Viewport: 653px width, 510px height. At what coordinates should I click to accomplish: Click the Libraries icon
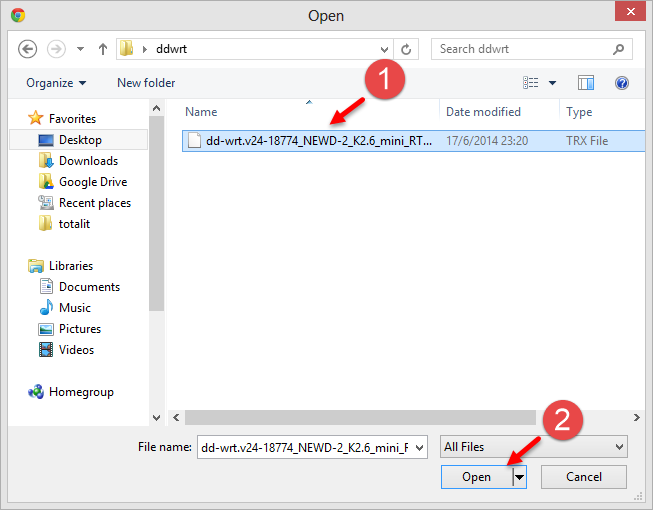click(36, 266)
